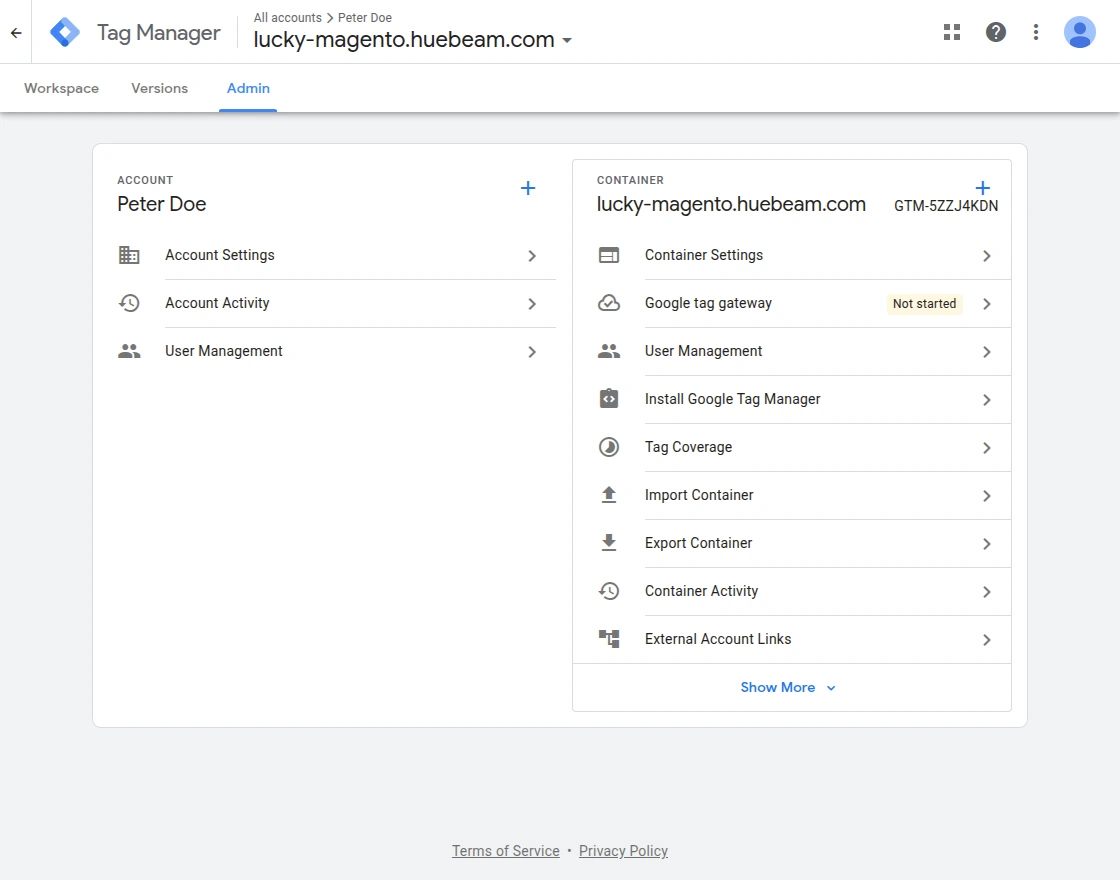This screenshot has width=1120, height=880.
Task: Click the Tag Coverage pie icon
Action: click(x=609, y=447)
